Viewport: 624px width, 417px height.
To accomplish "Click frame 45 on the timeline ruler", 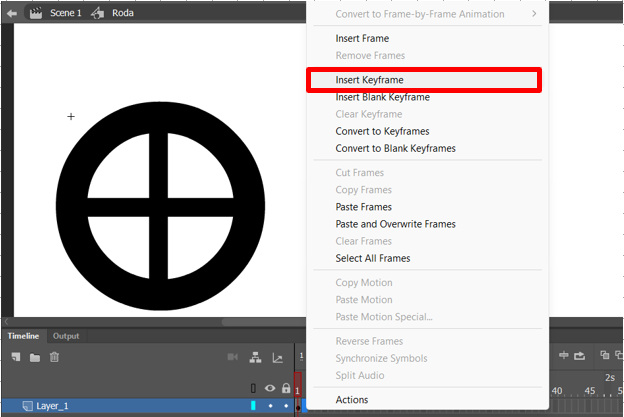I will (x=590, y=391).
